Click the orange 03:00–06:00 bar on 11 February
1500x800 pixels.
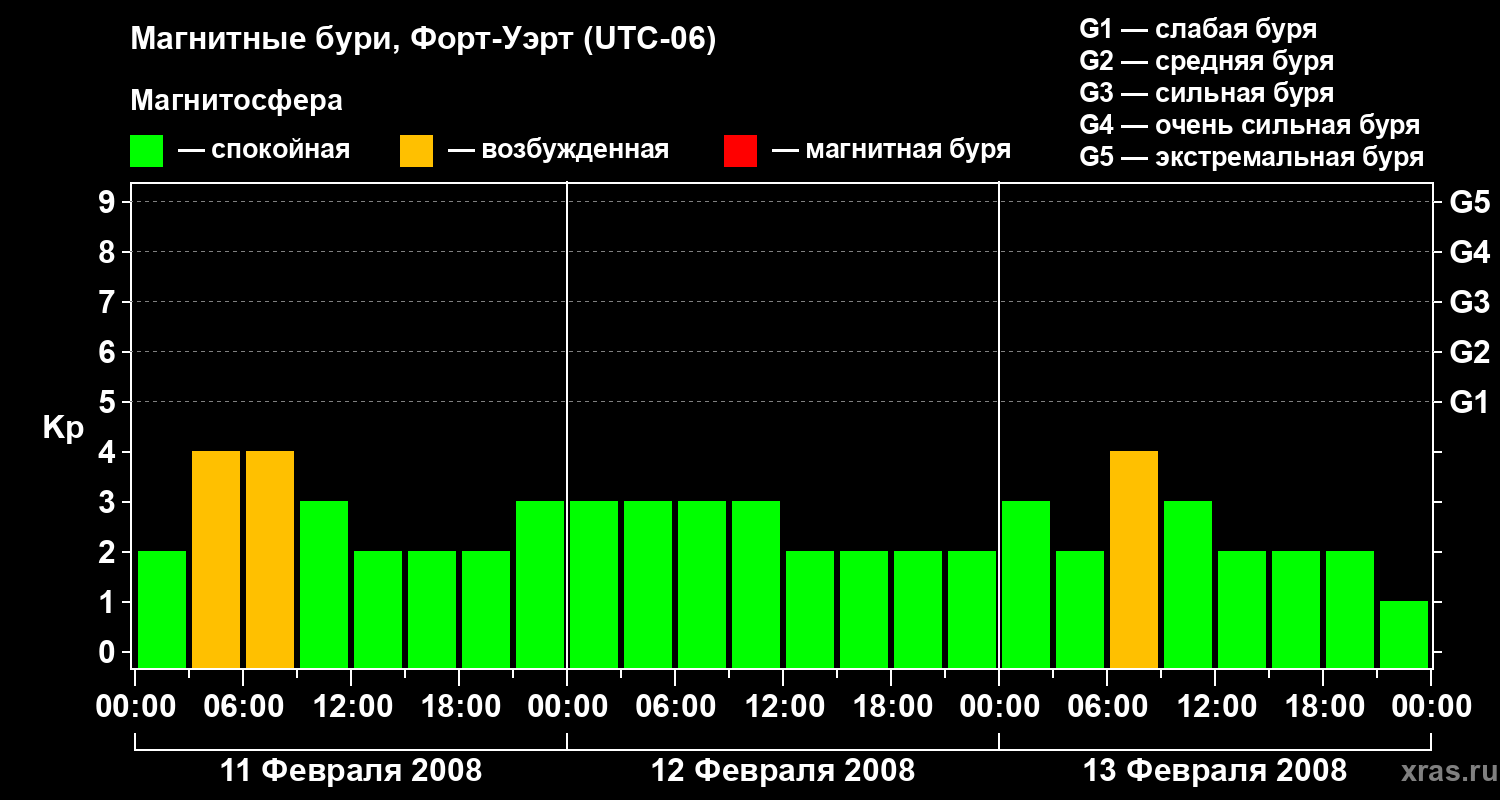tap(216, 559)
